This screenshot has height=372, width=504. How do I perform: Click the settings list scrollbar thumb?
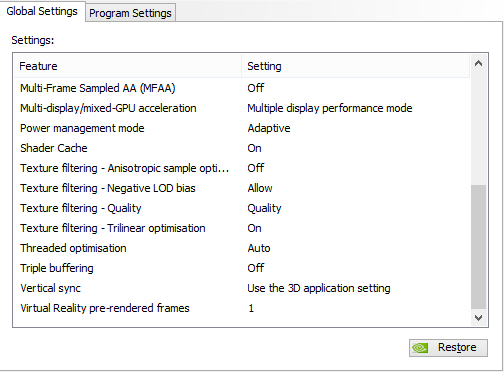(x=478, y=247)
